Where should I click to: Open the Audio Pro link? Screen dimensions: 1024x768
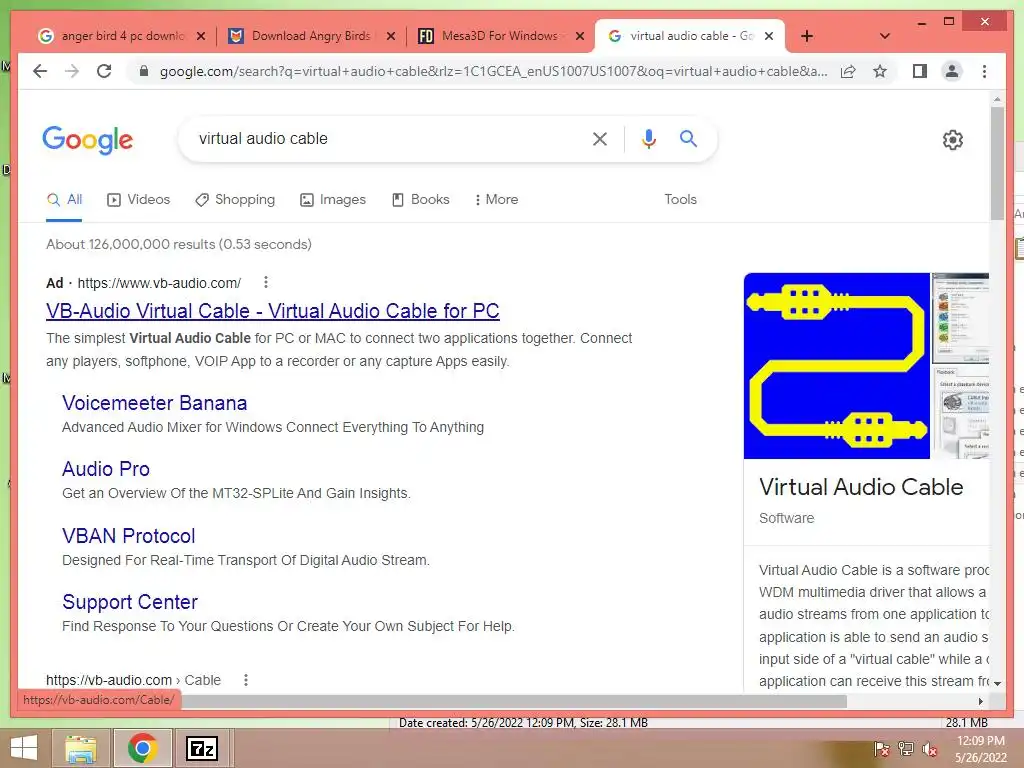coord(106,469)
